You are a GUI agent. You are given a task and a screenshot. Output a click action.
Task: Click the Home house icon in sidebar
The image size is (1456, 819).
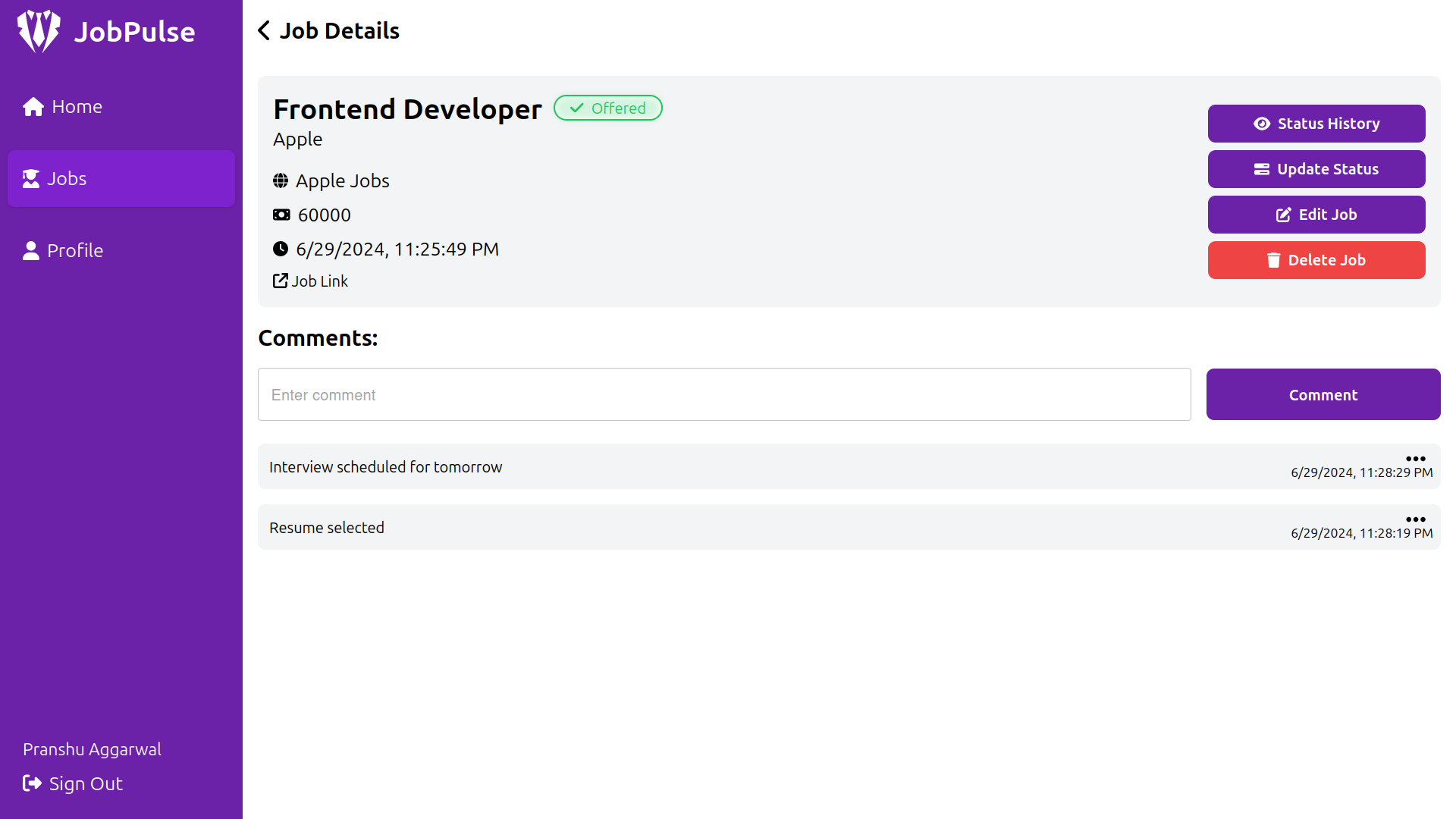33,107
